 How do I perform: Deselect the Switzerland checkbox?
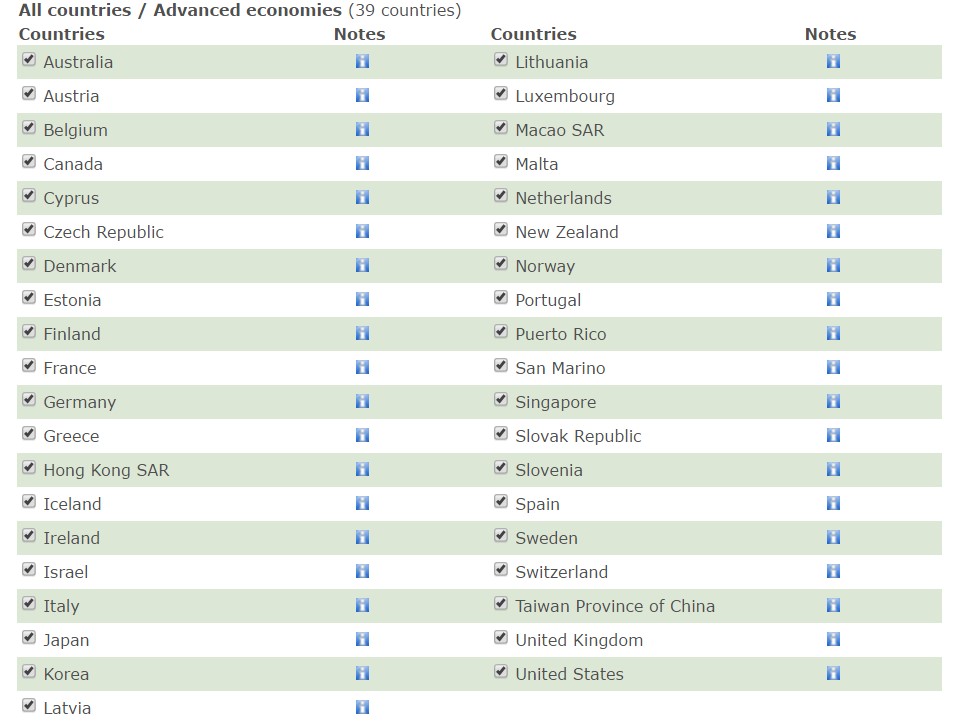(x=501, y=570)
